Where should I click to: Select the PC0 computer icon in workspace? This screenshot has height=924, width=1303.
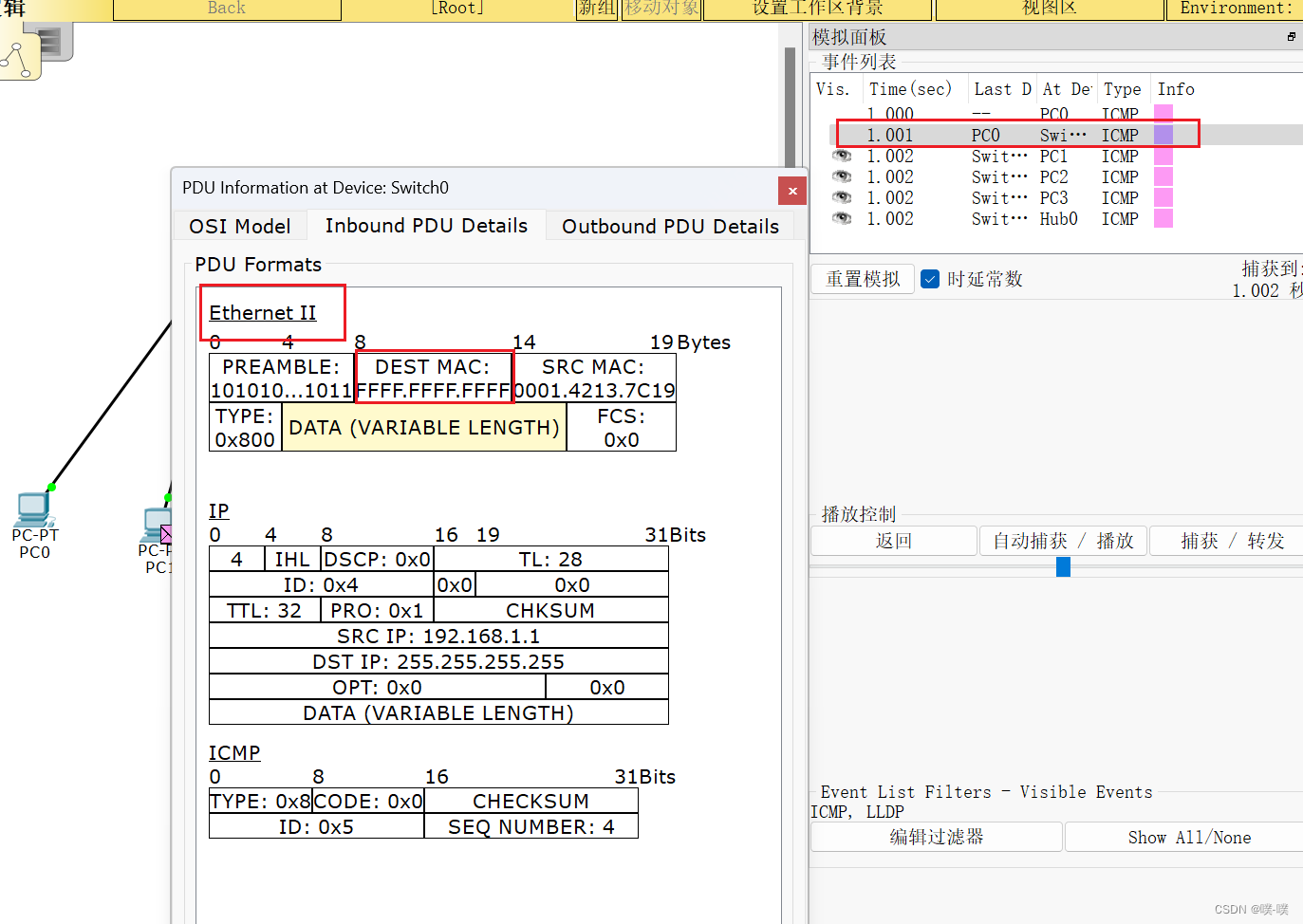pyautogui.click(x=35, y=510)
